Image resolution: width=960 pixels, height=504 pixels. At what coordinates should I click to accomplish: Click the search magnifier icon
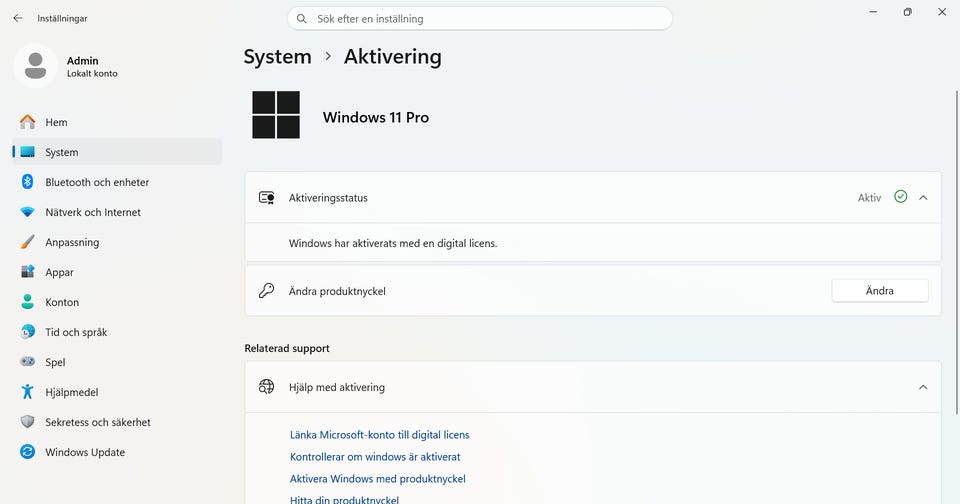click(302, 19)
